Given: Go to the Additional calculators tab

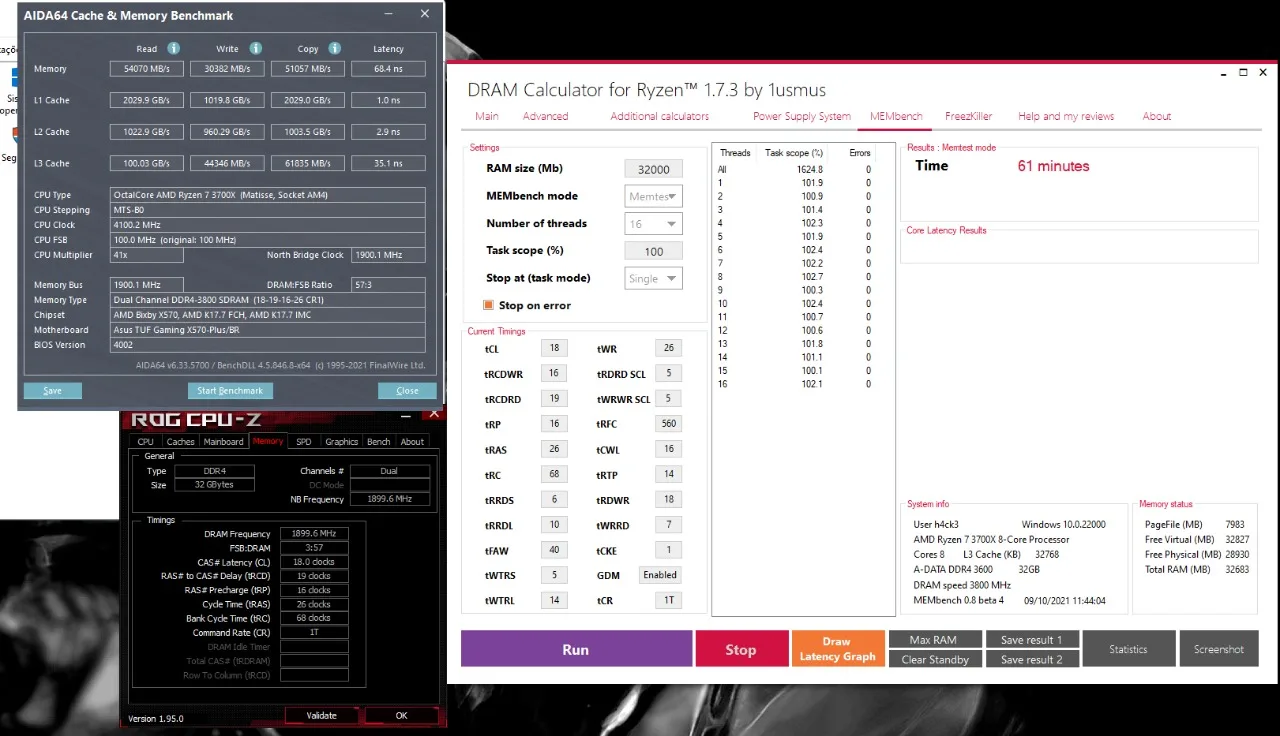Looking at the screenshot, I should [x=660, y=116].
